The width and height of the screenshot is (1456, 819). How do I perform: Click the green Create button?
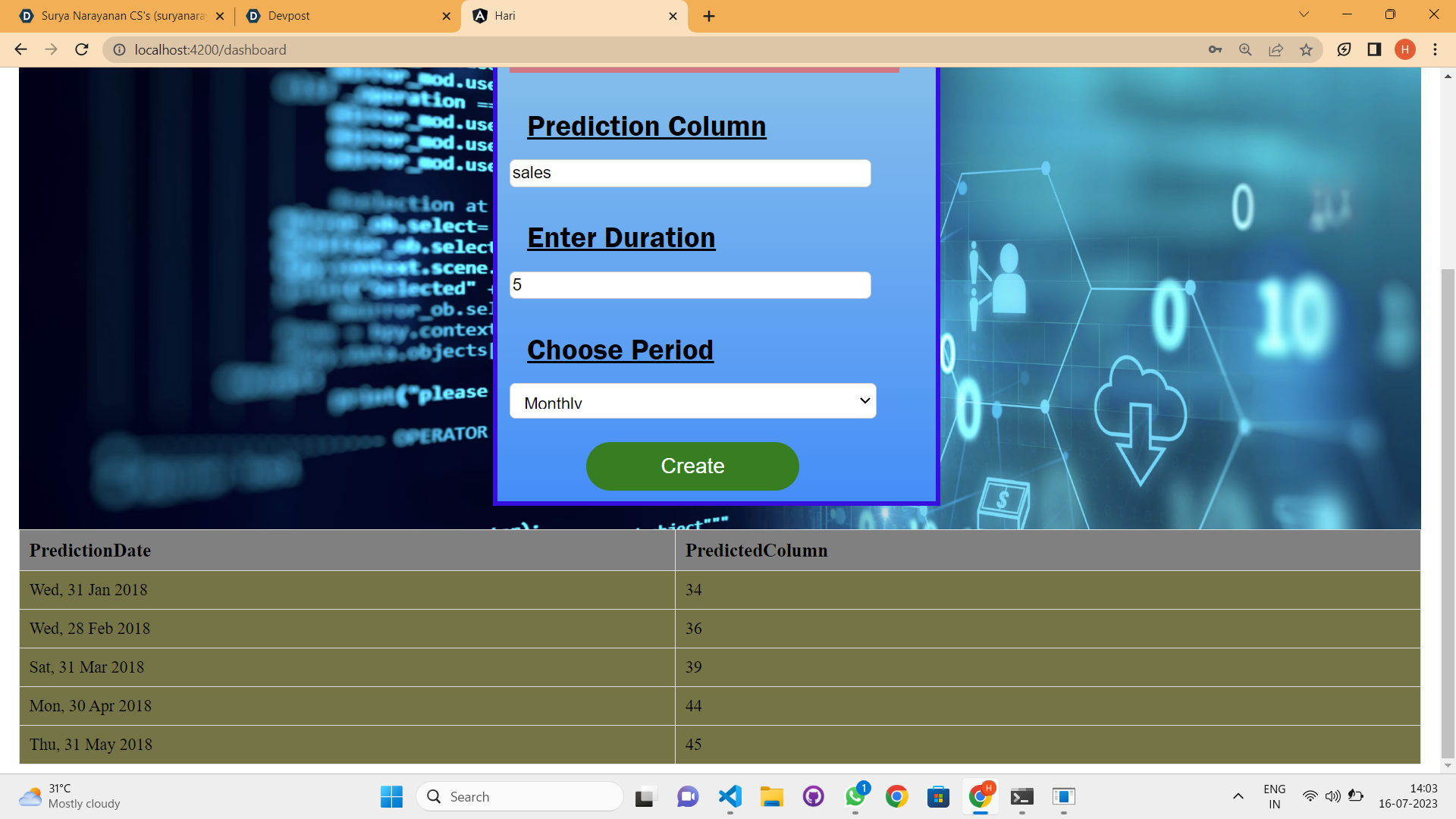point(692,466)
